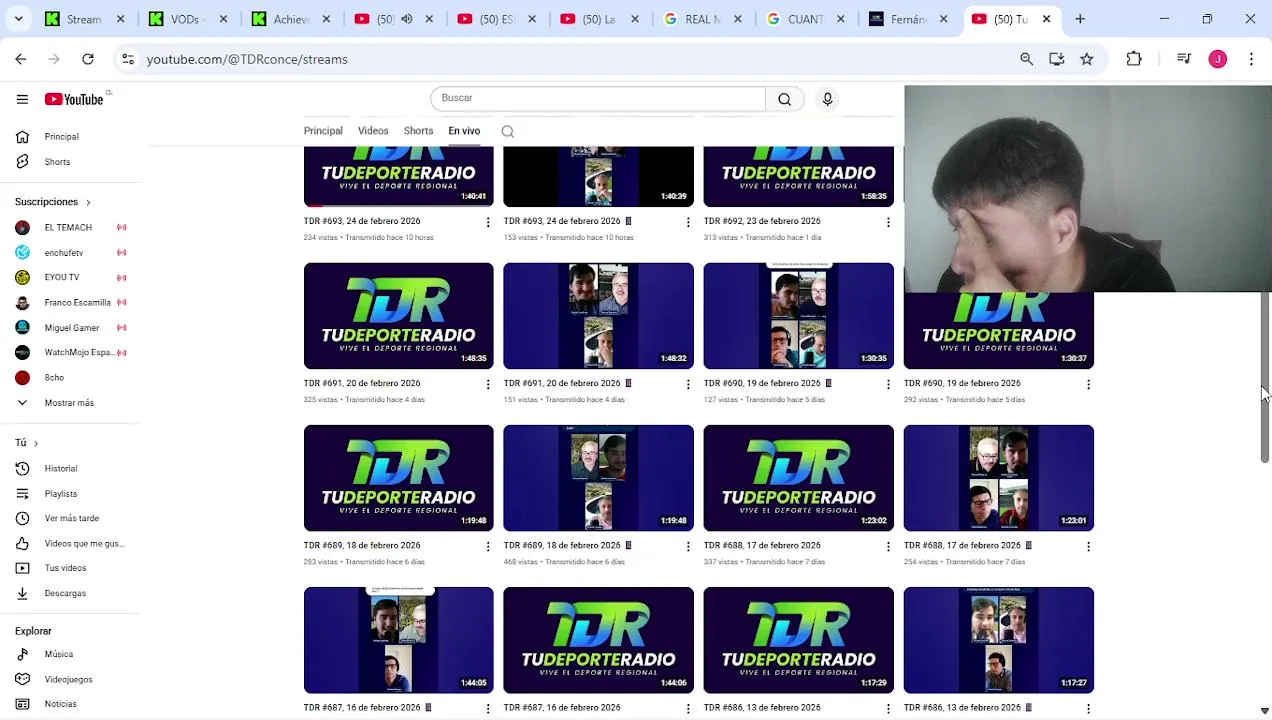This screenshot has height=720, width=1272.
Task: Click the address bar URL
Action: [247, 59]
